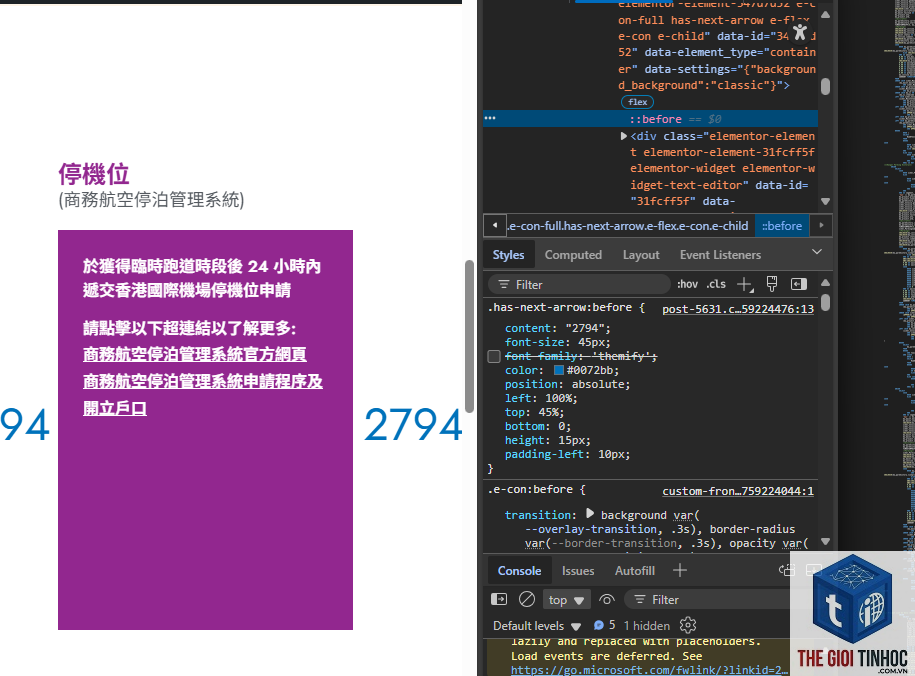The width and height of the screenshot is (915, 676).
Task: Select the ::before pseudo-element row
Action: (x=650, y=119)
